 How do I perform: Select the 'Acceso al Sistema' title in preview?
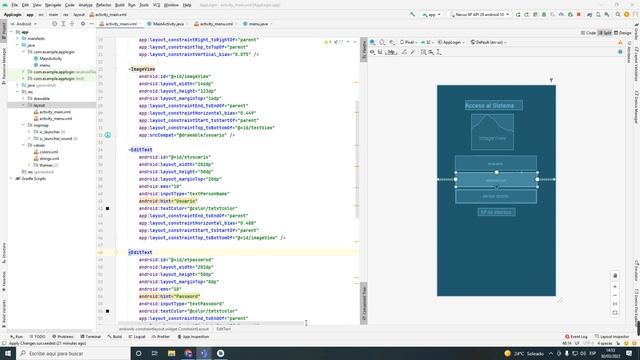pos(493,105)
